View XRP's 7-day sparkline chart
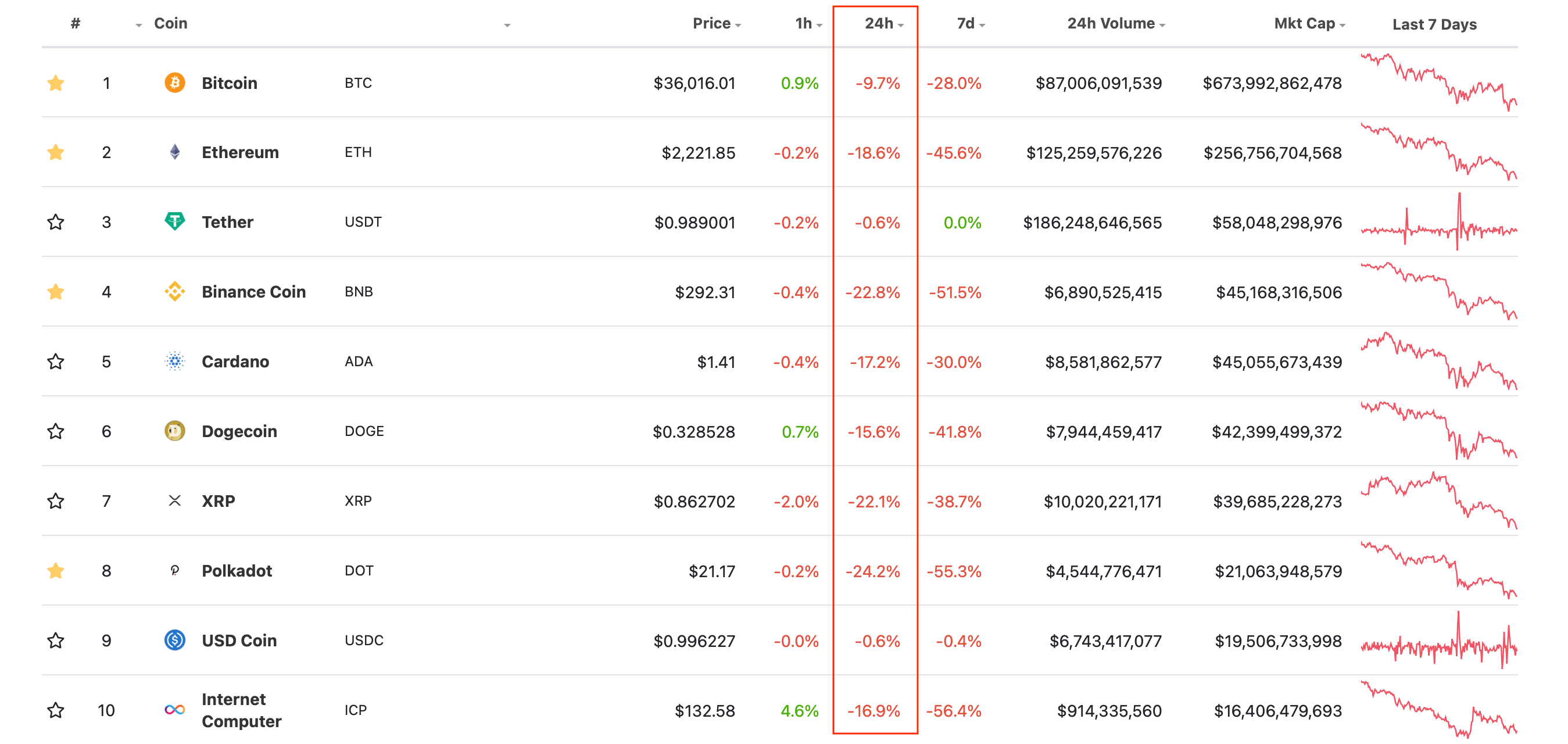This screenshot has height=744, width=1568. pos(1438,500)
